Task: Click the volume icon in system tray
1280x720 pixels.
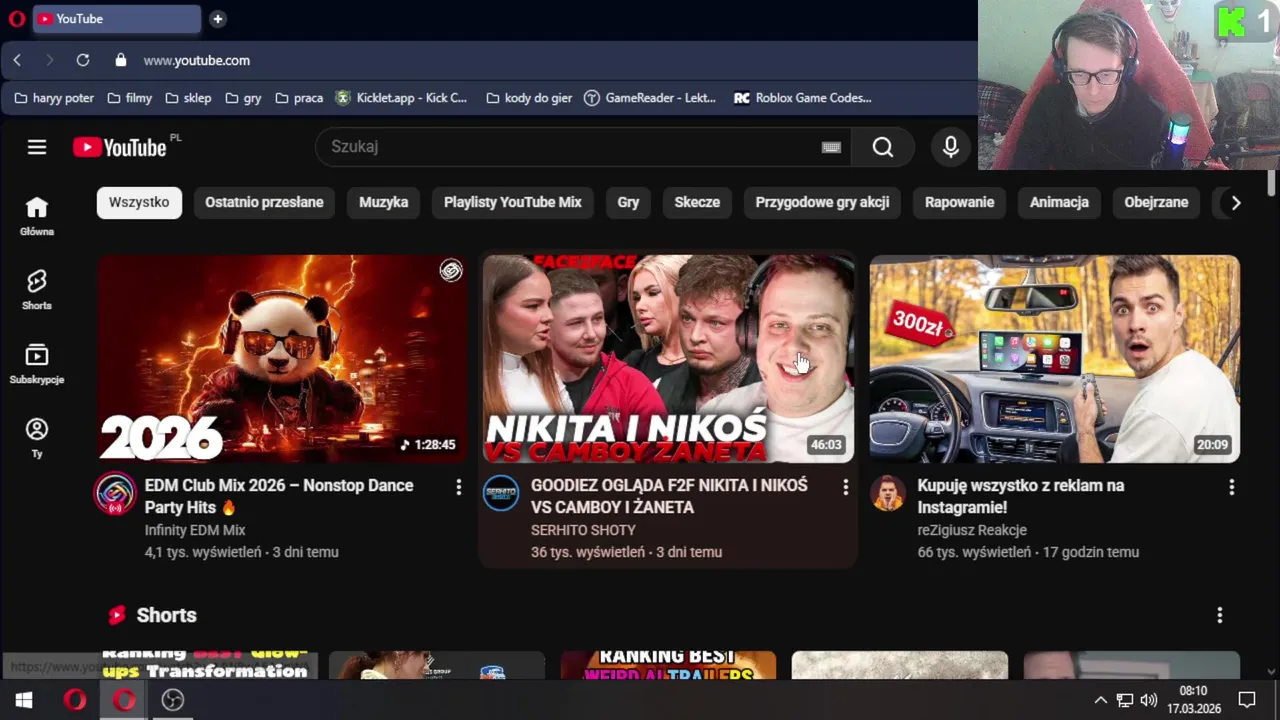Action: pyautogui.click(x=1148, y=700)
